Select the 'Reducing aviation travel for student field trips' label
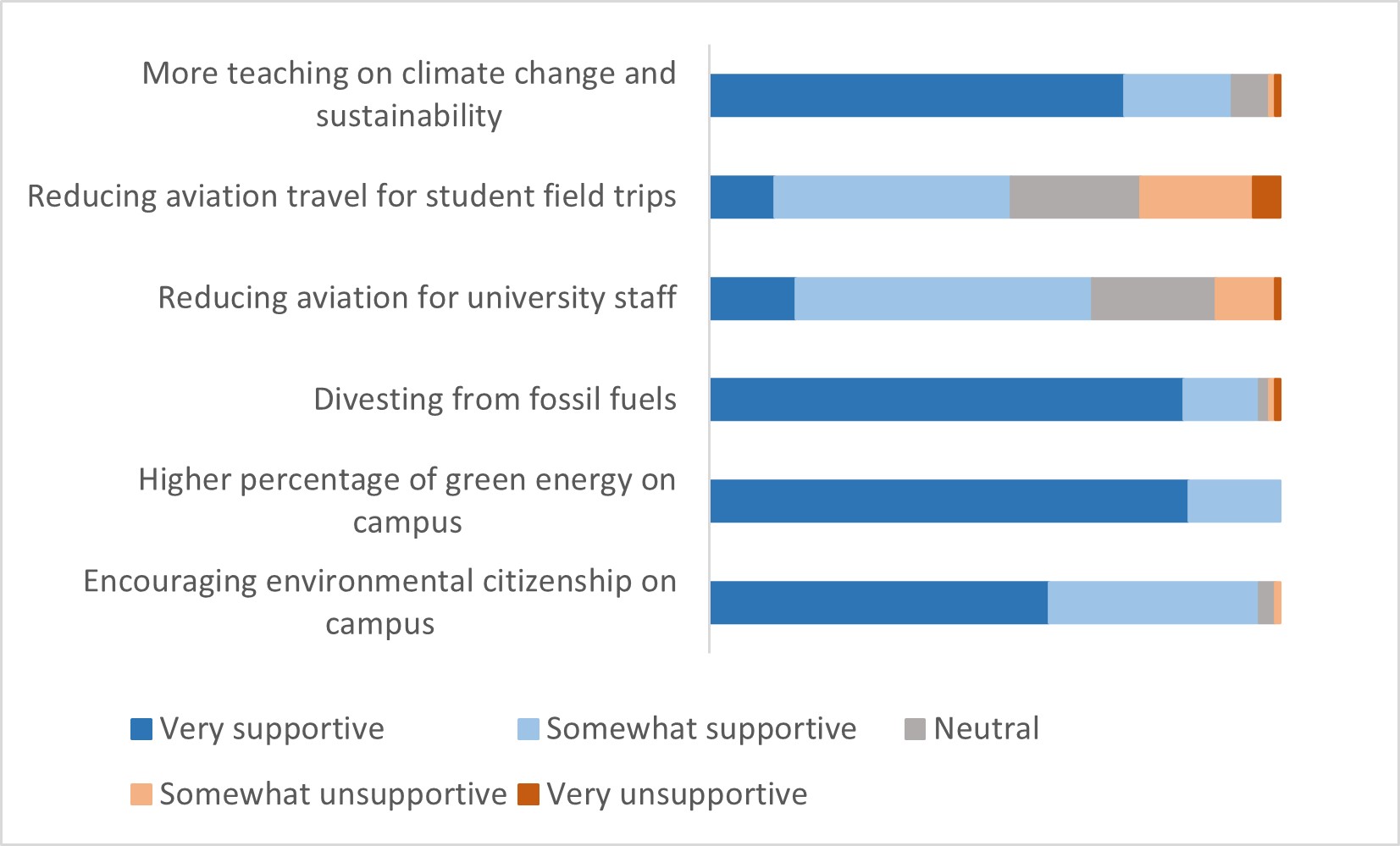This screenshot has width=1400, height=846. [x=351, y=196]
